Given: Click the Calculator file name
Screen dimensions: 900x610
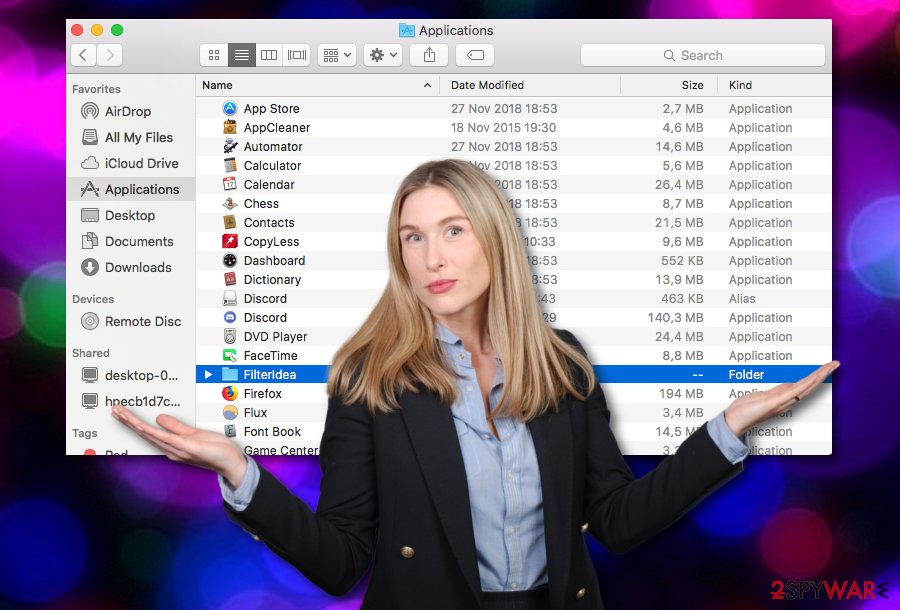Looking at the screenshot, I should pyautogui.click(x=272, y=165).
